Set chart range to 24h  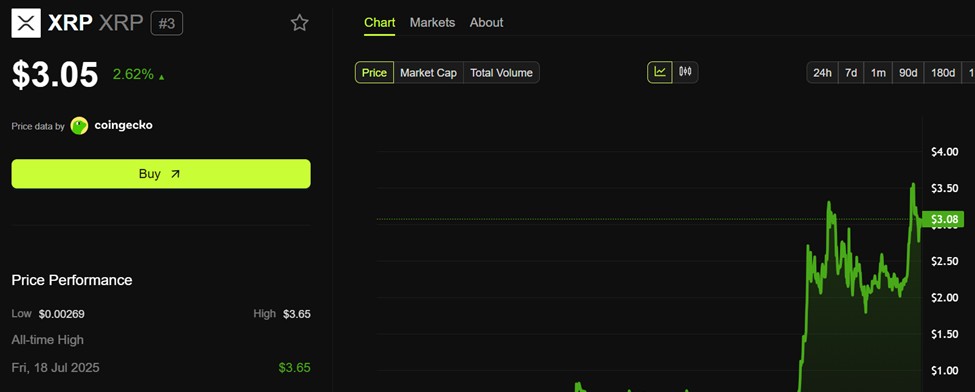pyautogui.click(x=822, y=73)
